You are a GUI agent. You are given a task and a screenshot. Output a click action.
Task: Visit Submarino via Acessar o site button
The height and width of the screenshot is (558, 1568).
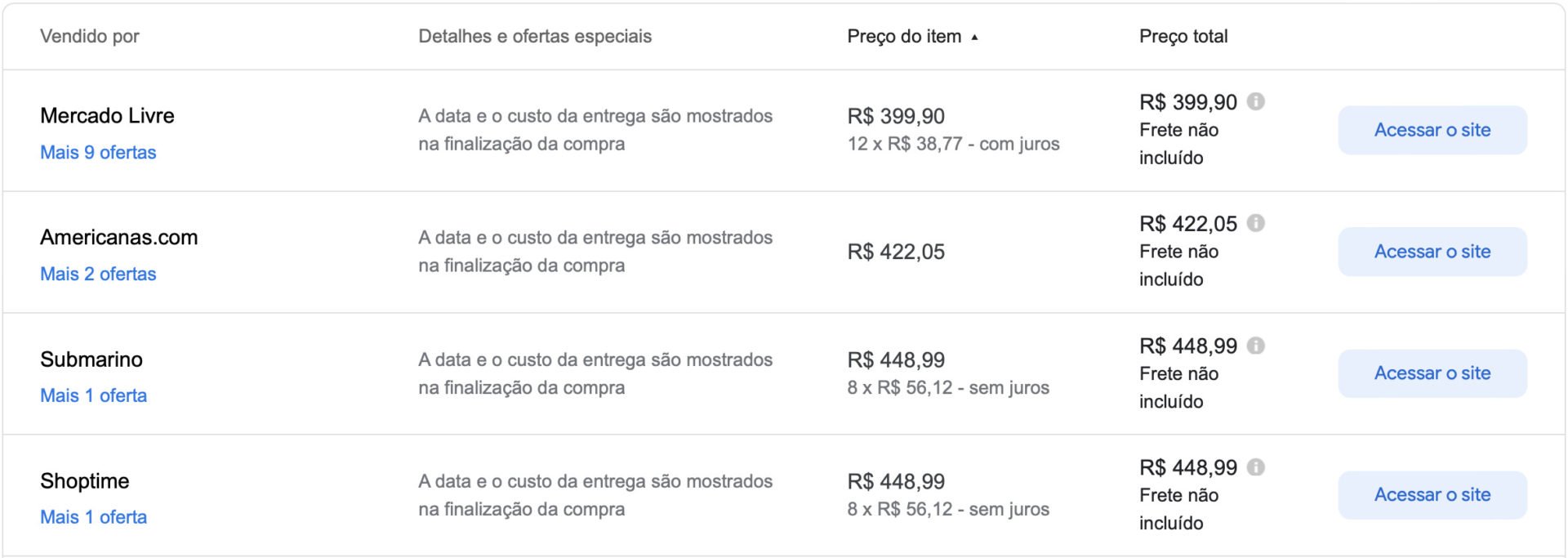[1432, 373]
